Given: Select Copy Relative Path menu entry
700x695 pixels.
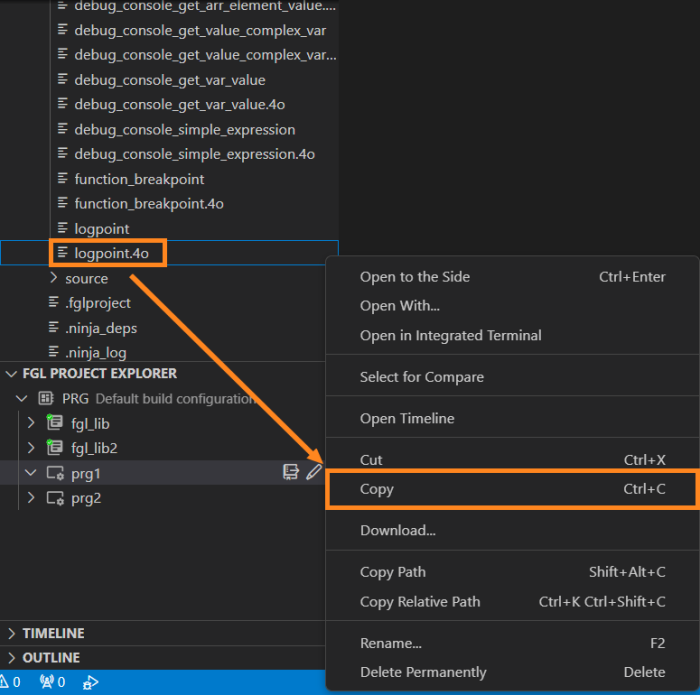Looking at the screenshot, I should pos(420,601).
